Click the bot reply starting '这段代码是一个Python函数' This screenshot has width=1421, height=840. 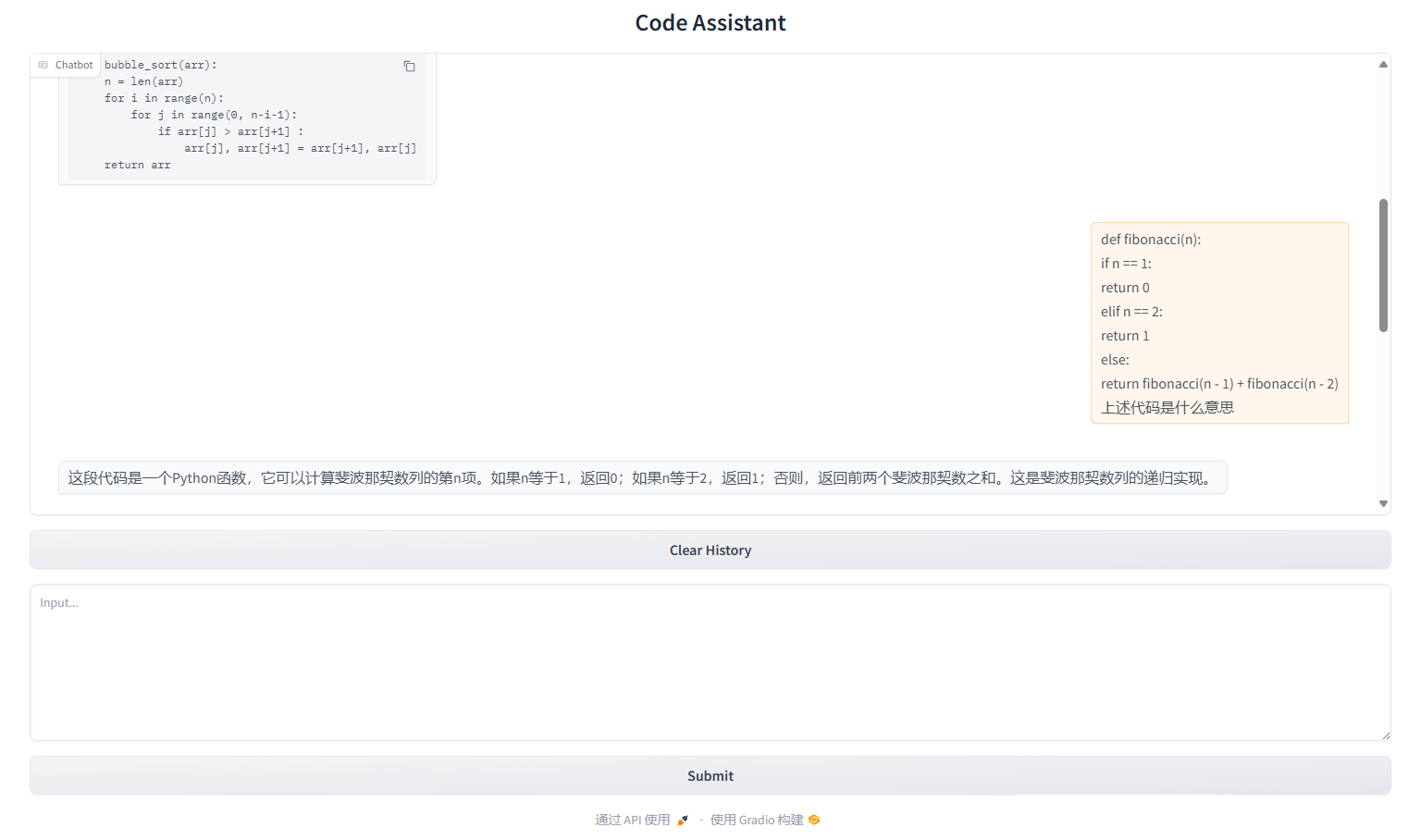[642, 478]
